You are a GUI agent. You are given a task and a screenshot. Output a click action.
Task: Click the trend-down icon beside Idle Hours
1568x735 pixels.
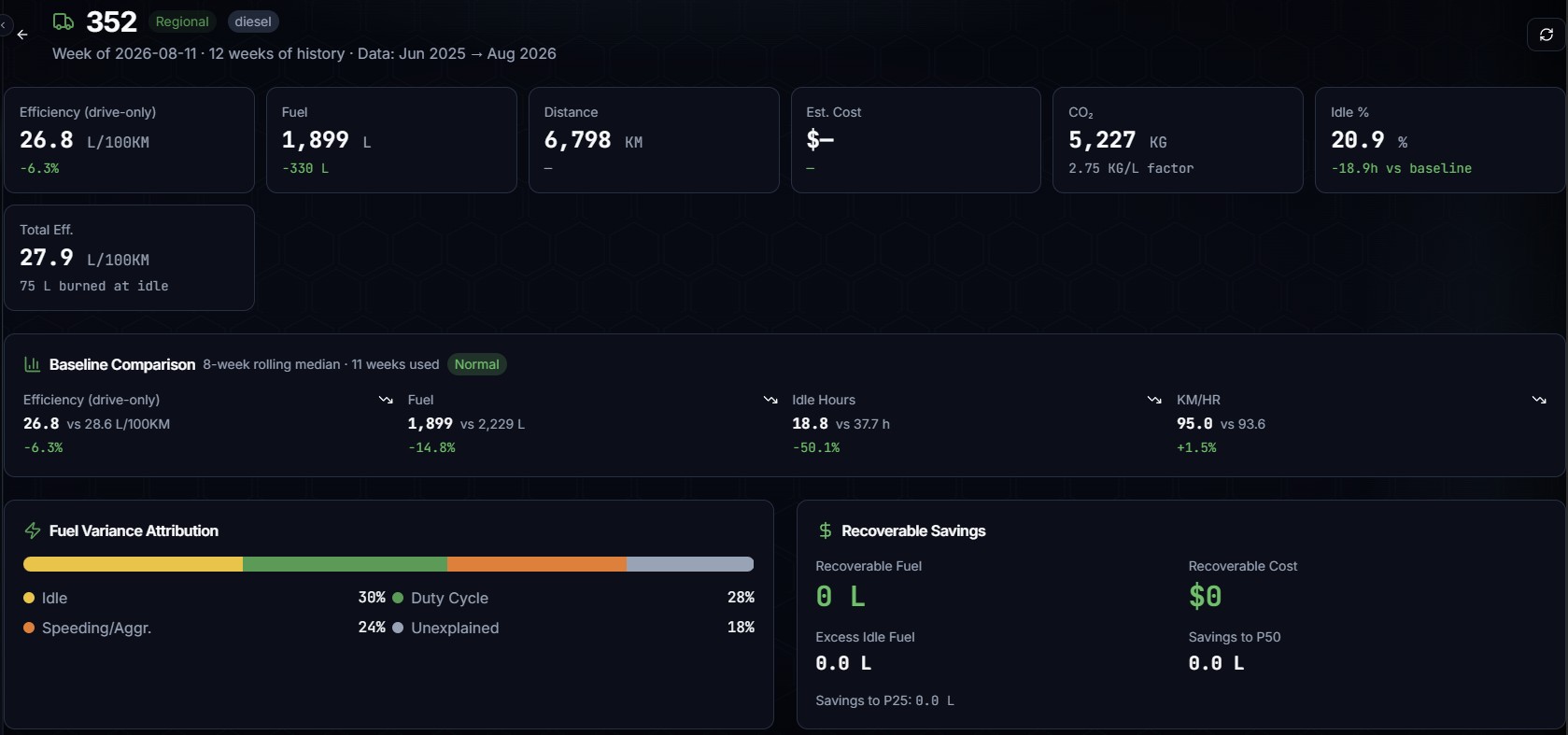(x=1154, y=400)
